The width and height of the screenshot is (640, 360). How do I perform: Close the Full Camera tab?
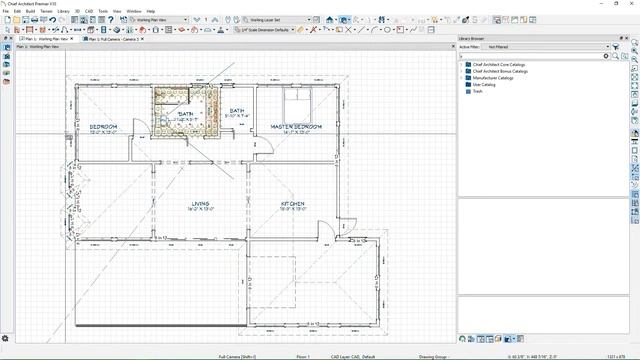[x=142, y=39]
